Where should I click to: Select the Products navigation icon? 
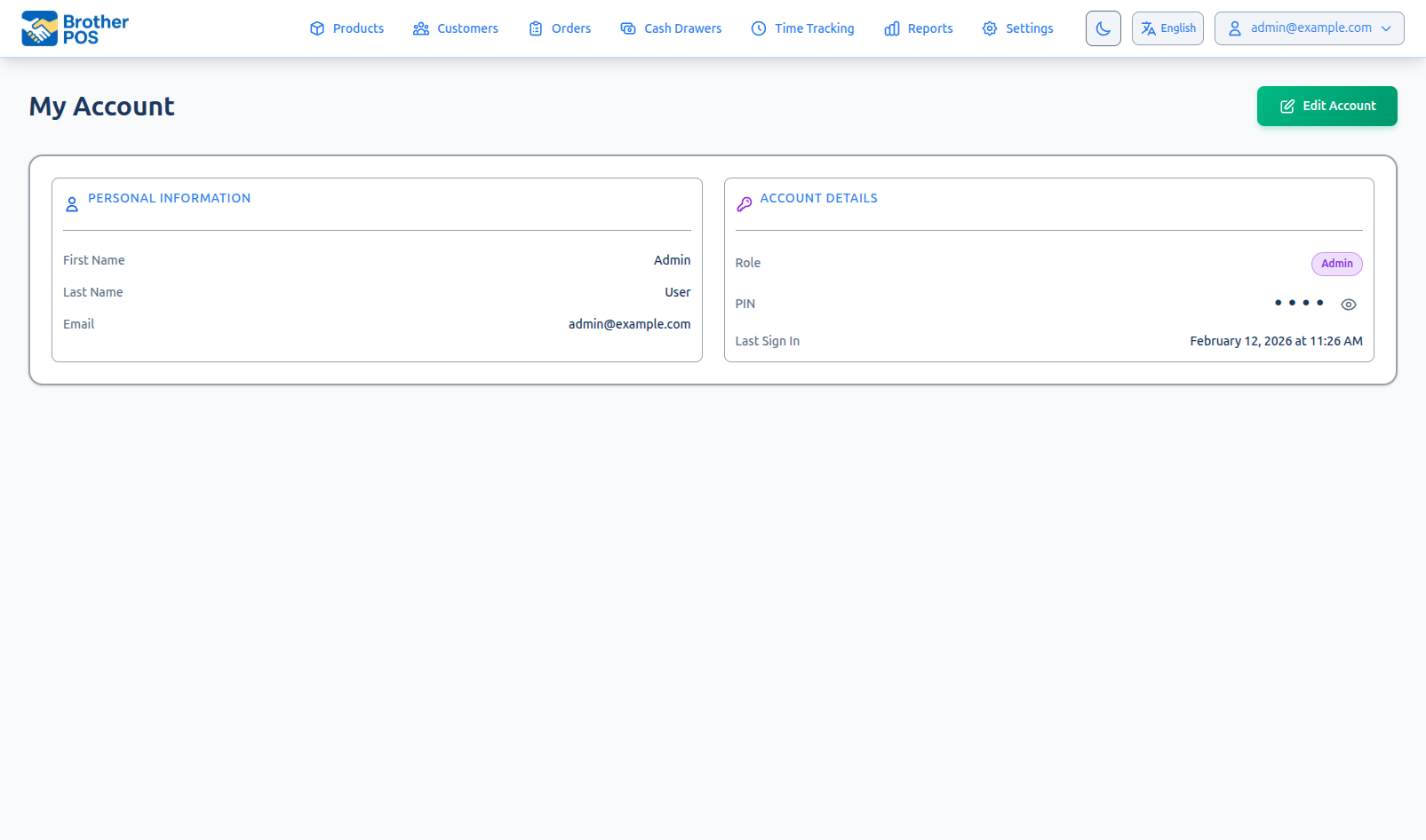pyautogui.click(x=316, y=28)
